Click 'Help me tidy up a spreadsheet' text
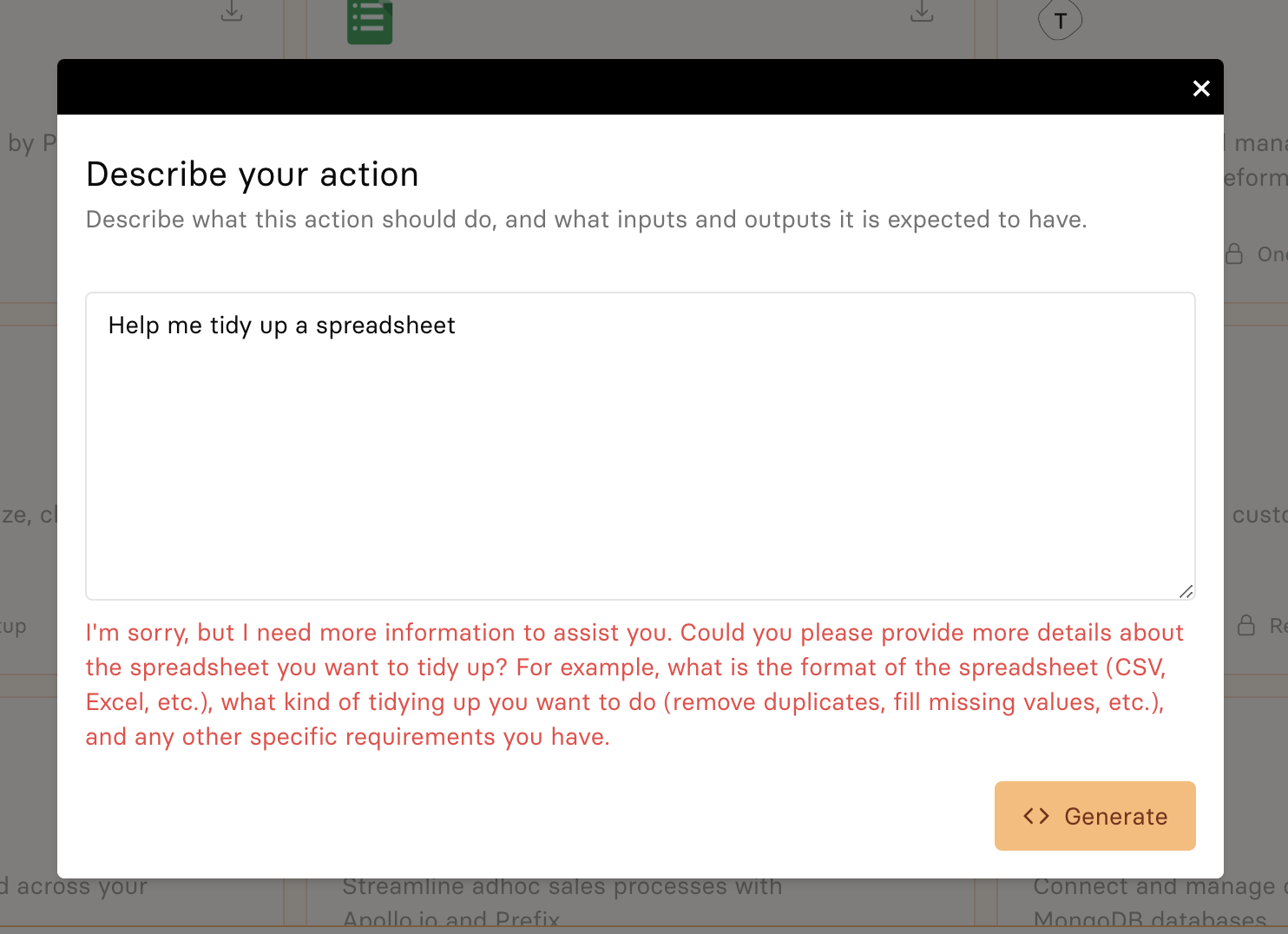 click(281, 326)
